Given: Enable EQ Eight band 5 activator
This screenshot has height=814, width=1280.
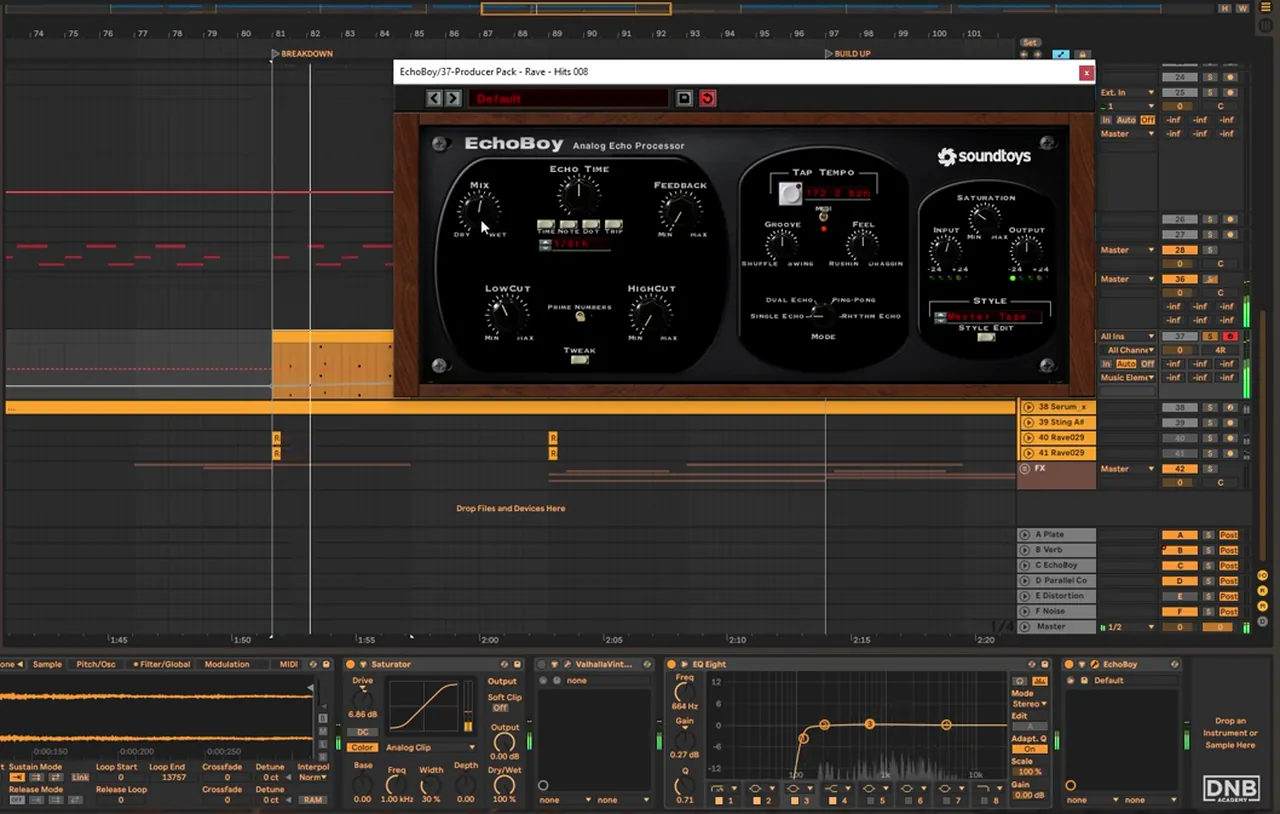Looking at the screenshot, I should (869, 800).
